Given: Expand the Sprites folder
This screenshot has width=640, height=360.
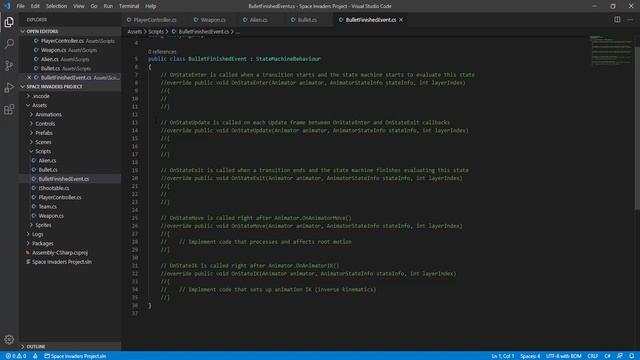Looking at the screenshot, I should click(70, 225).
